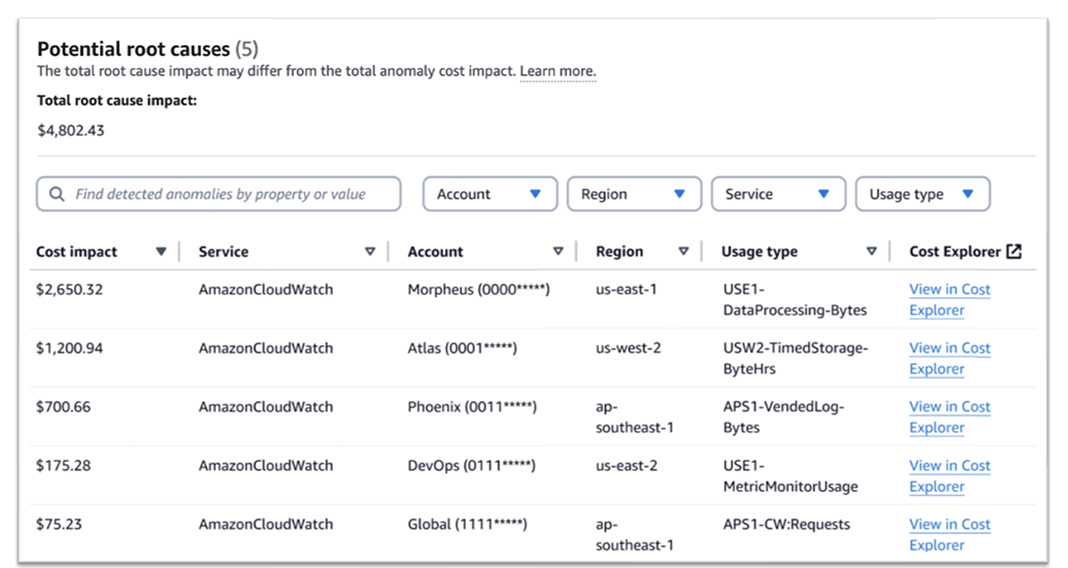Click DevOps (0111*****) account cell
Viewport: 1068px width, 568px height.
471,466
